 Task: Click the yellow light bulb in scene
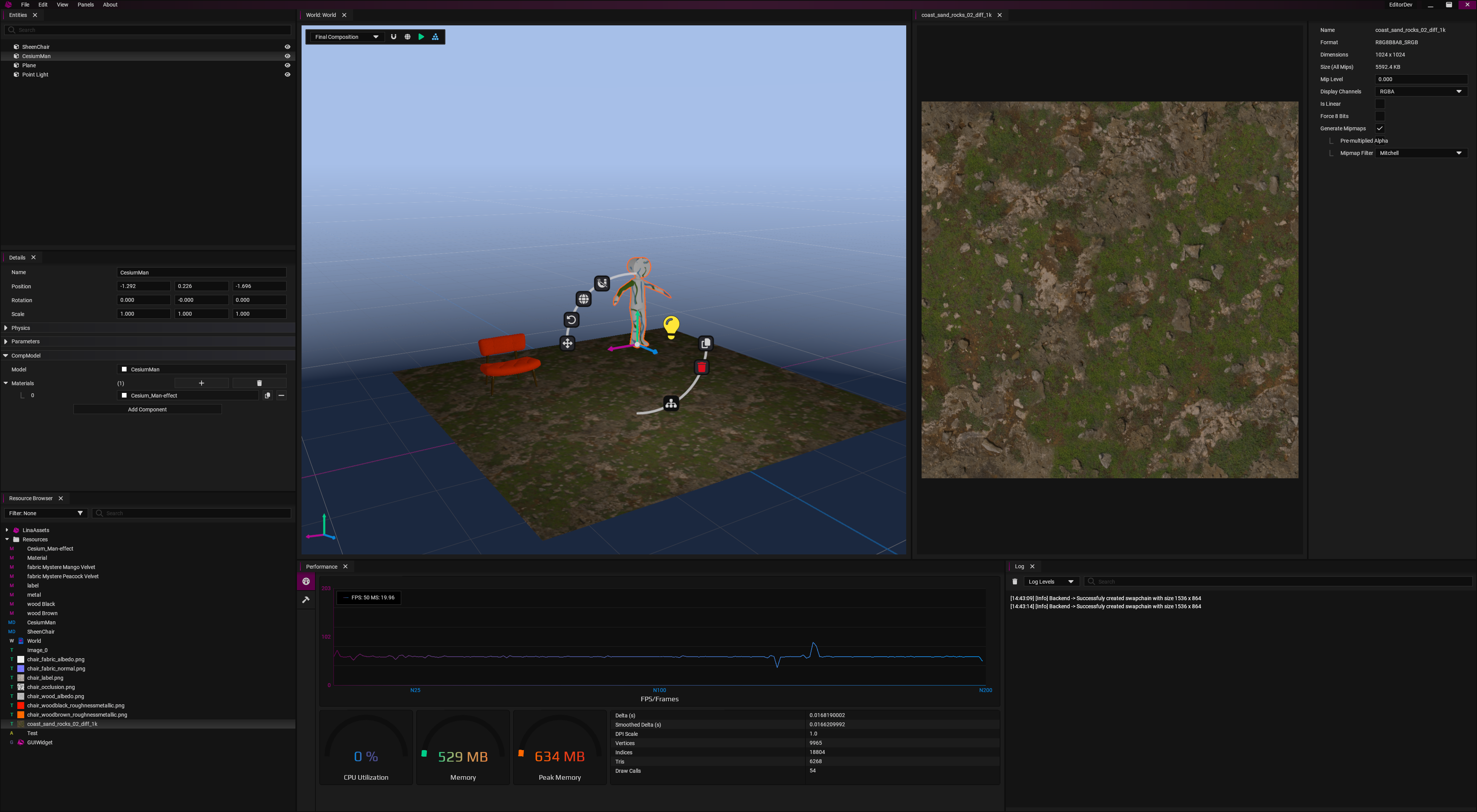672,327
